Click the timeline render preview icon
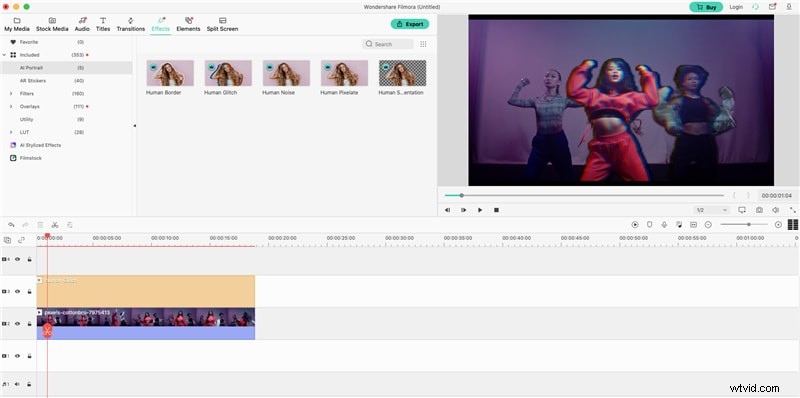This screenshot has width=800, height=398. click(635, 225)
